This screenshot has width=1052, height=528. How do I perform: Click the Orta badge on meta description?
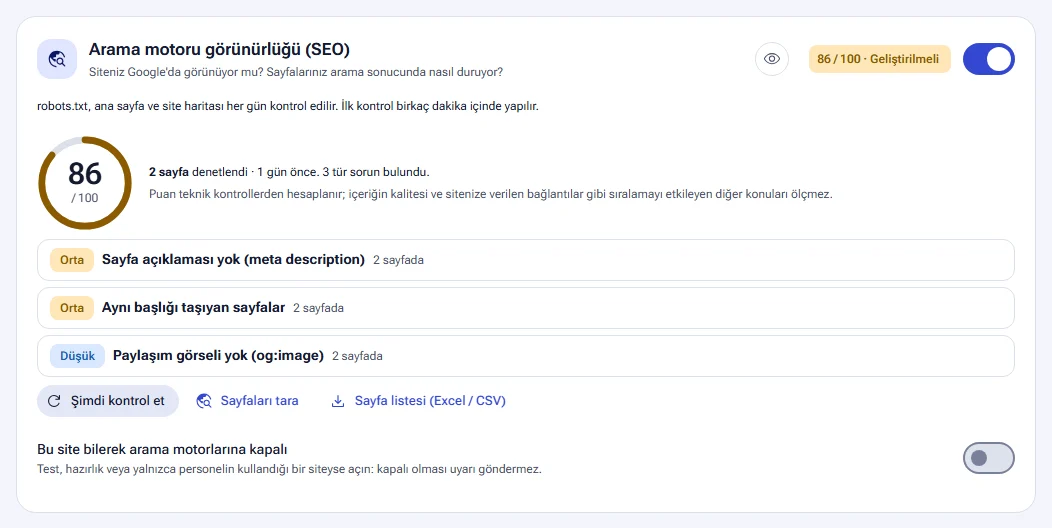pos(72,260)
